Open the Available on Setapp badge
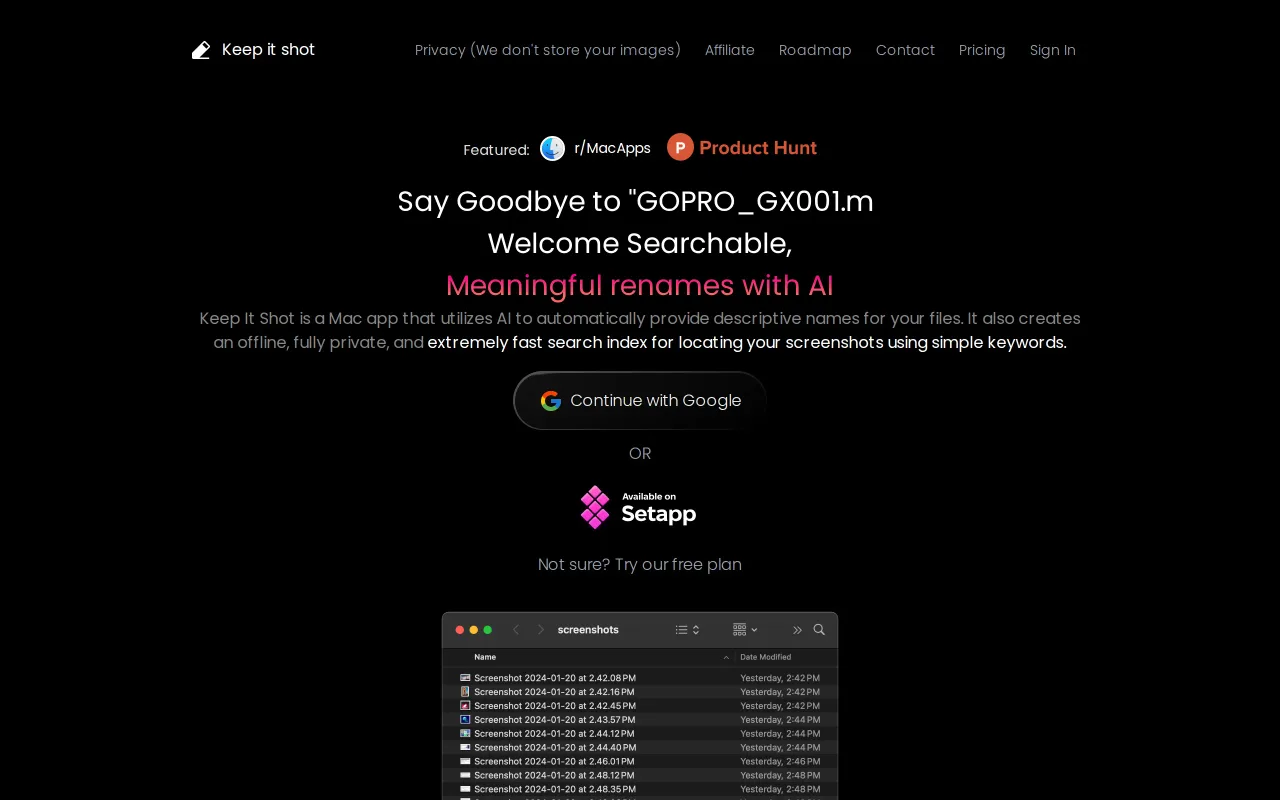The height and width of the screenshot is (800, 1280). [639, 507]
